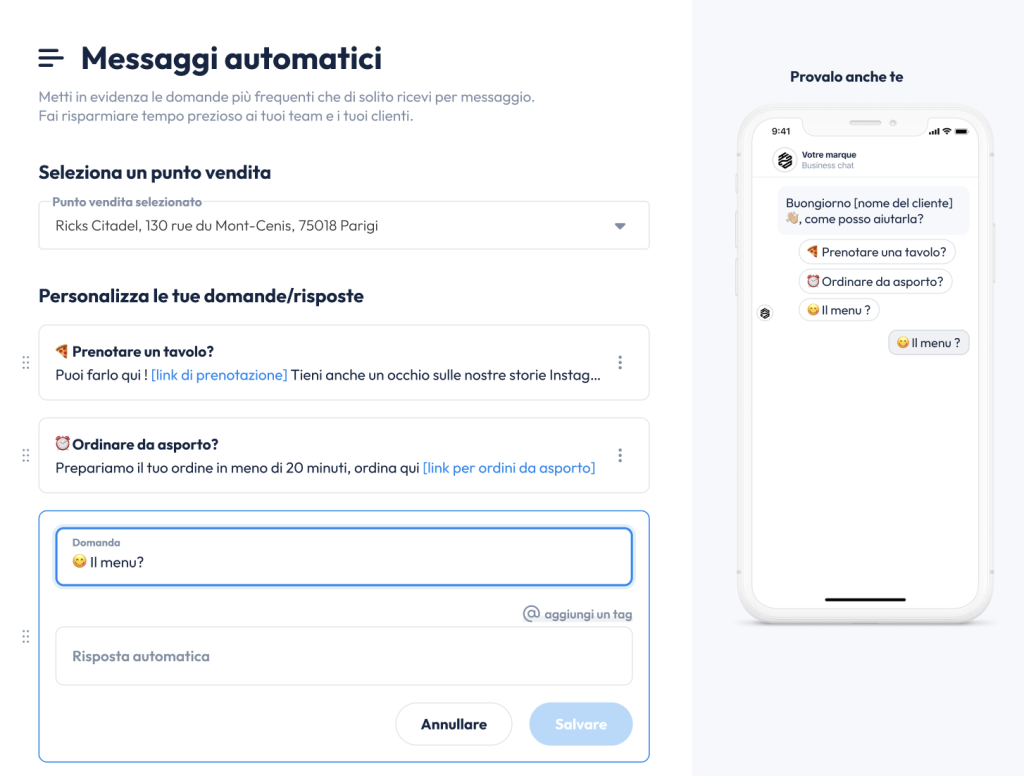Open the Ricks Citadel store selection box
The height and width of the screenshot is (776, 1024).
coord(344,225)
